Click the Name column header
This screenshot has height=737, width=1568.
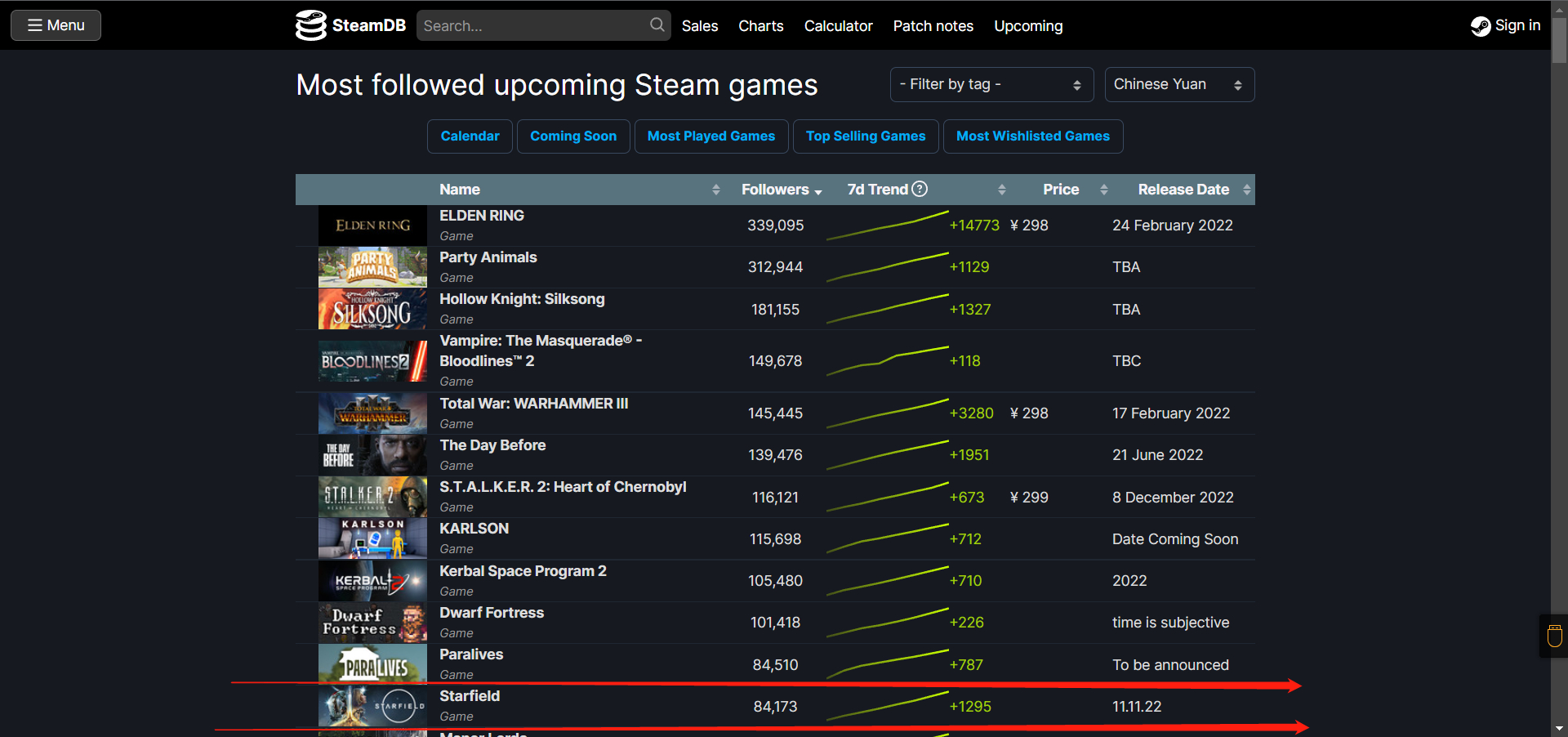[460, 190]
